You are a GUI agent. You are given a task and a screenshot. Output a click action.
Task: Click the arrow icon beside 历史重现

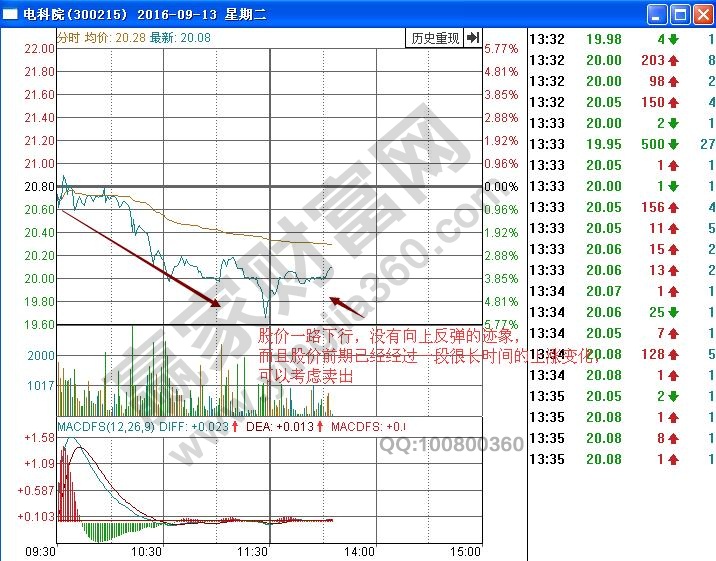[472, 38]
